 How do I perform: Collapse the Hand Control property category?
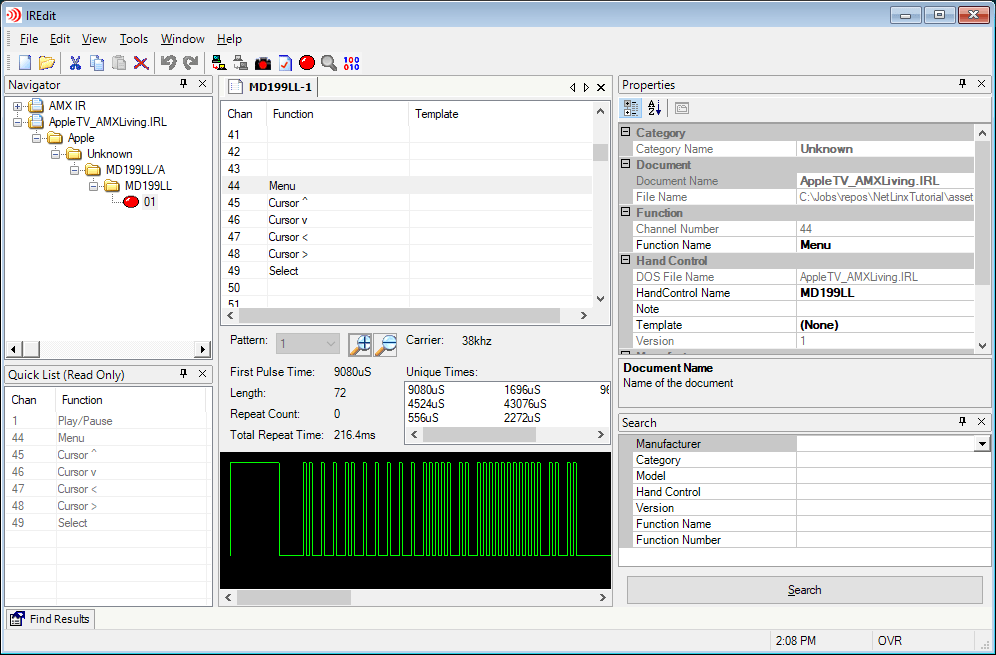[626, 261]
